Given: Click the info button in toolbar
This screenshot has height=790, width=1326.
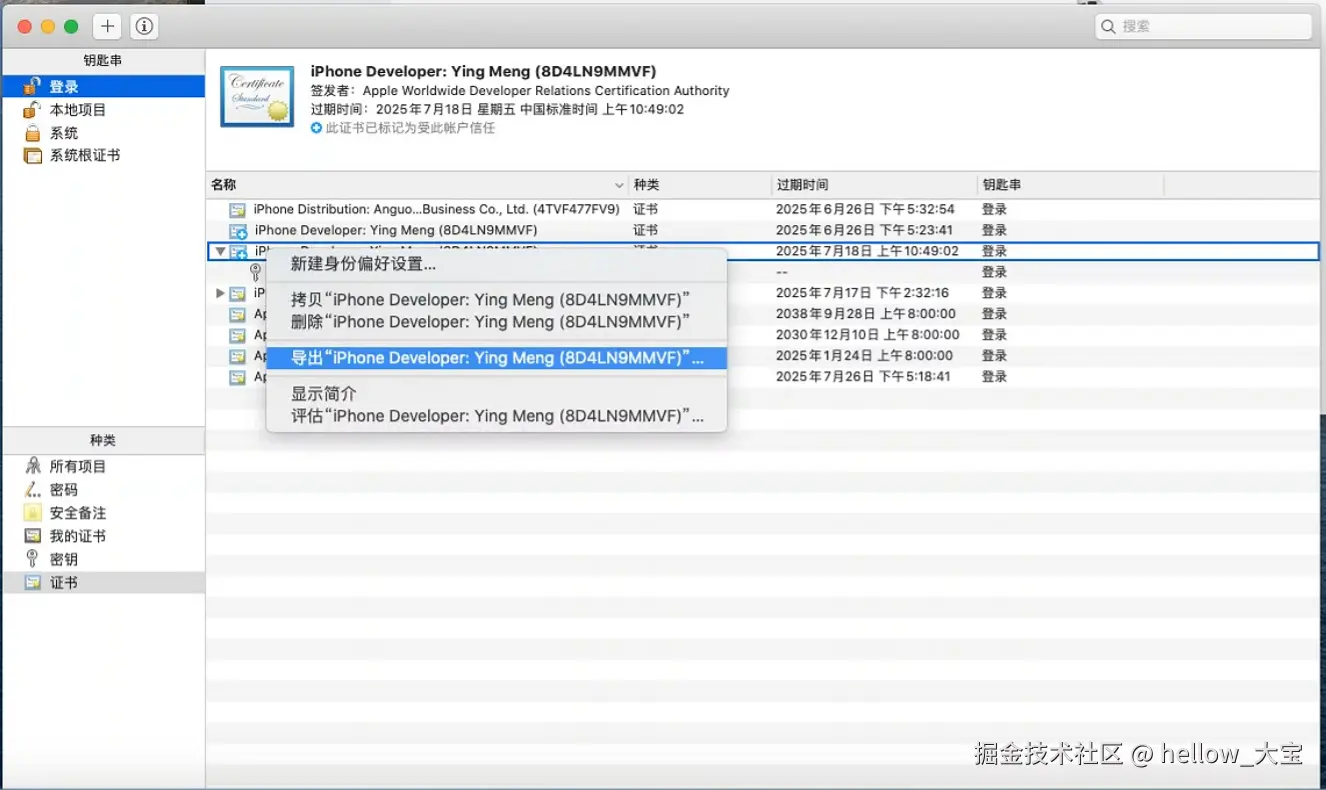Looking at the screenshot, I should [x=144, y=26].
